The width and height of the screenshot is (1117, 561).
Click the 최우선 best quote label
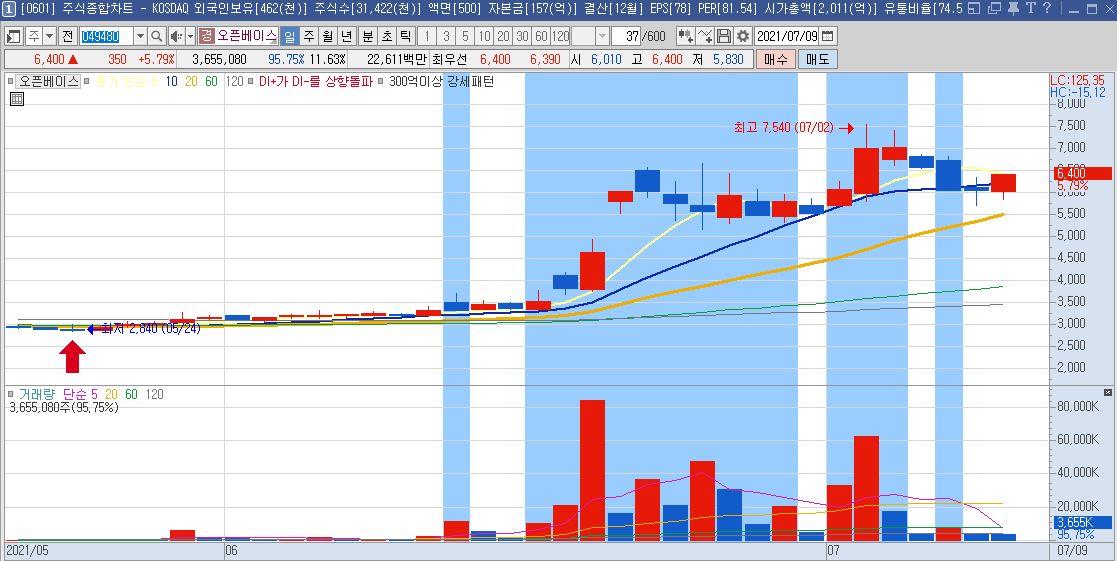[449, 59]
